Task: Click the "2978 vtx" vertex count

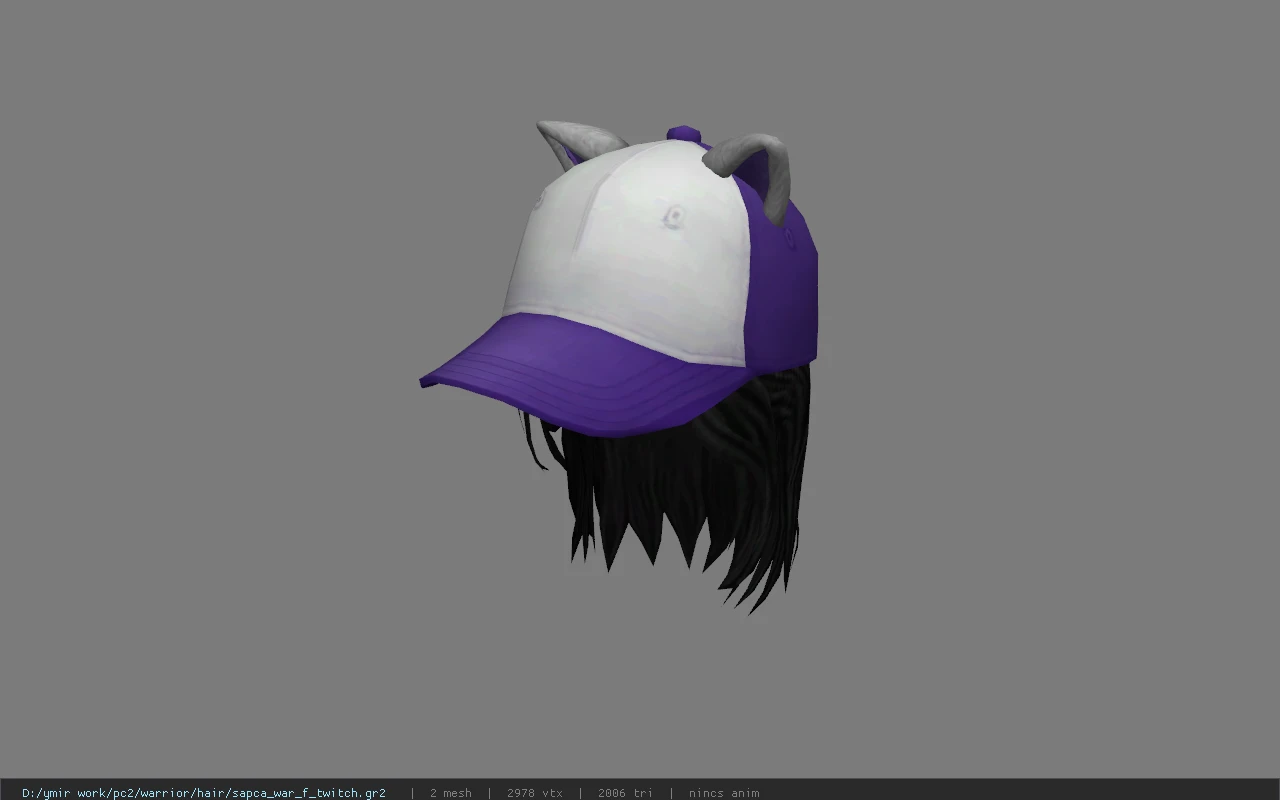Action: (x=535, y=793)
